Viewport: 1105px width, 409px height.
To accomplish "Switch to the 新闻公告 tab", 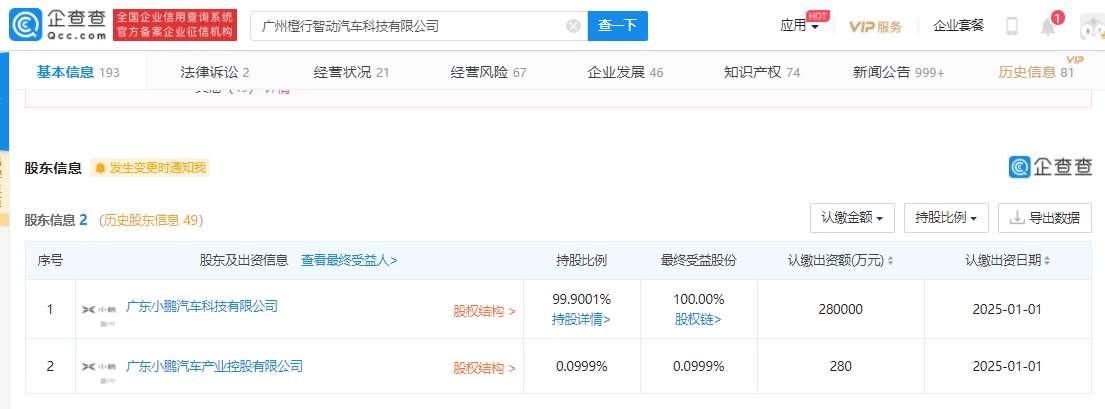I will coord(899,72).
